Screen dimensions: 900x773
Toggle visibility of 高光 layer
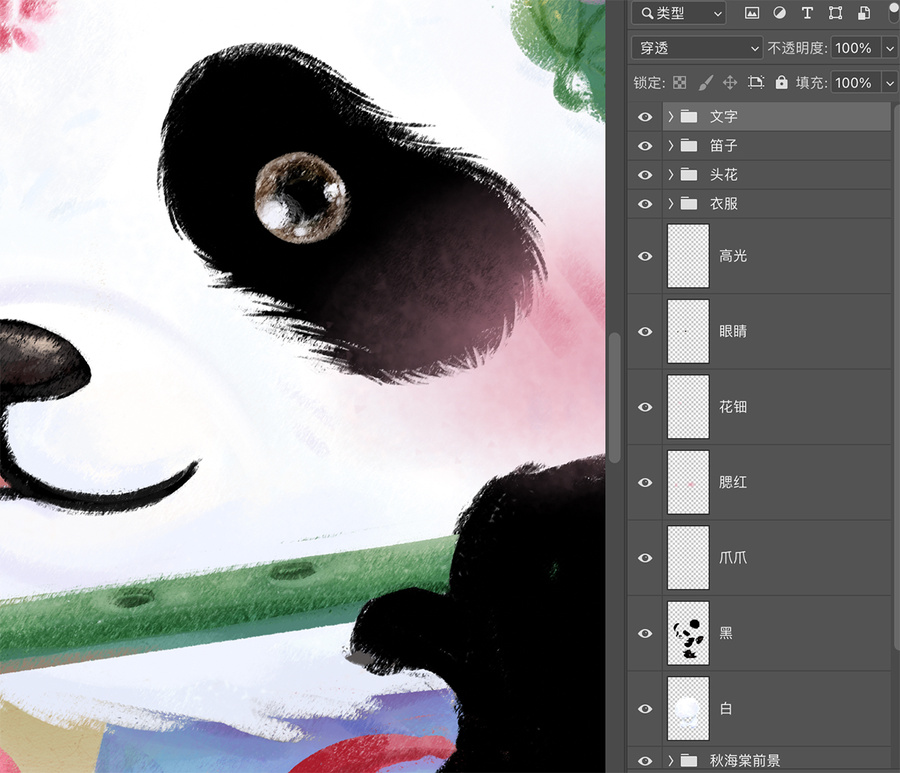(645, 256)
